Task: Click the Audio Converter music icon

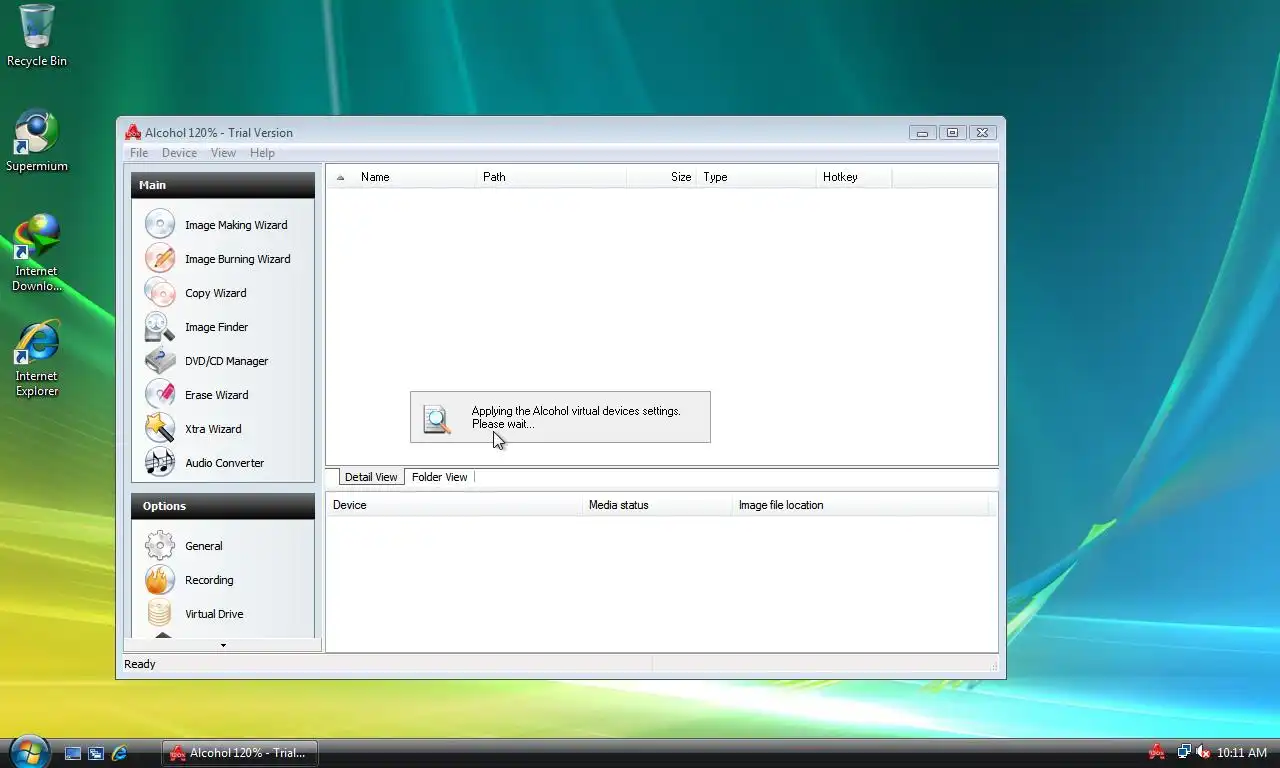Action: tap(160, 462)
